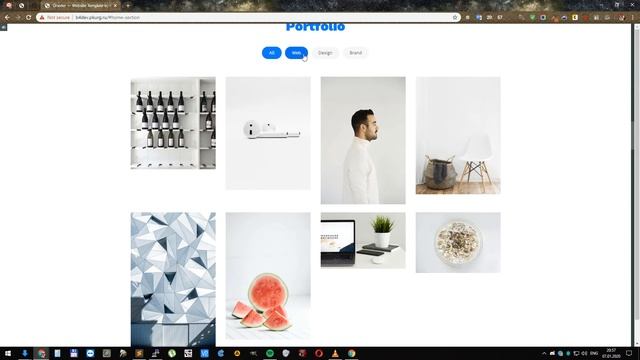This screenshot has height=360, width=640.
Task: Open Chrome in the taskbar
Action: tap(41, 353)
